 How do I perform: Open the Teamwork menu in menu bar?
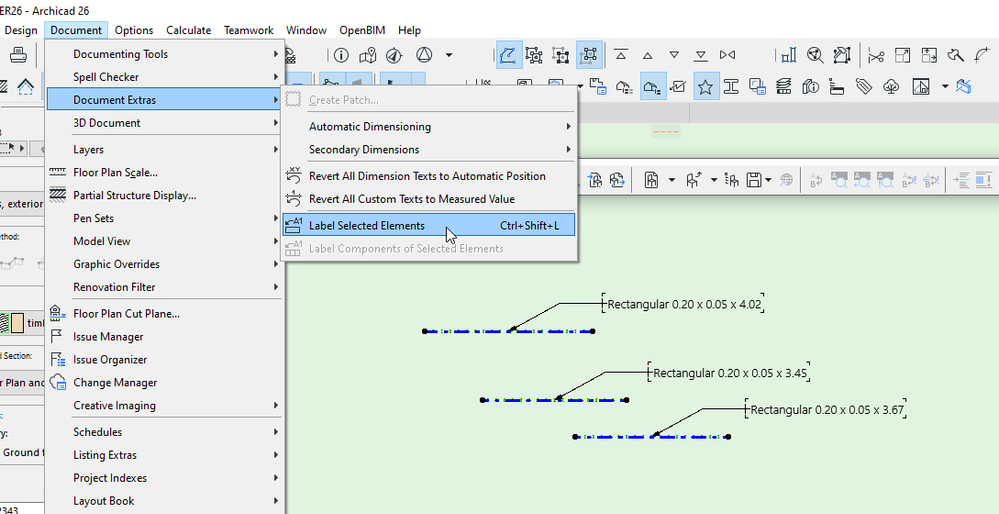pyautogui.click(x=248, y=30)
